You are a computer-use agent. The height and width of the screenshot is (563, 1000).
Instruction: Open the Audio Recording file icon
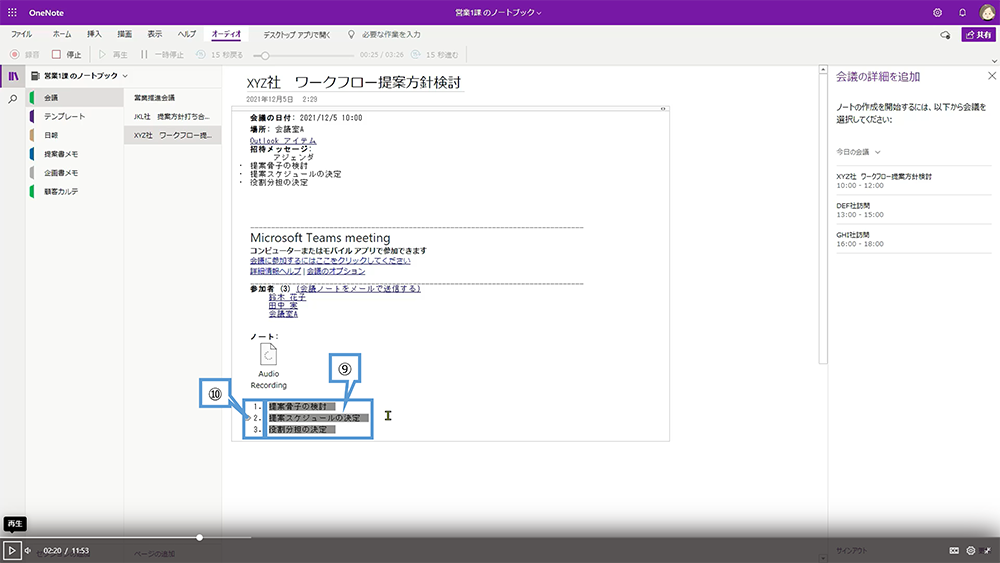[268, 355]
